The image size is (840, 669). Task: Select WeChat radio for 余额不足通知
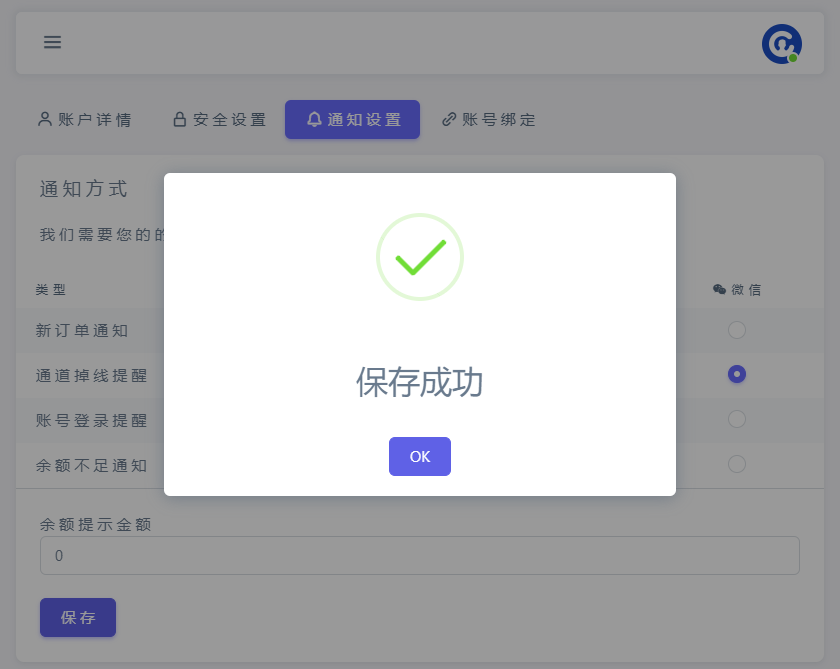[x=737, y=464]
